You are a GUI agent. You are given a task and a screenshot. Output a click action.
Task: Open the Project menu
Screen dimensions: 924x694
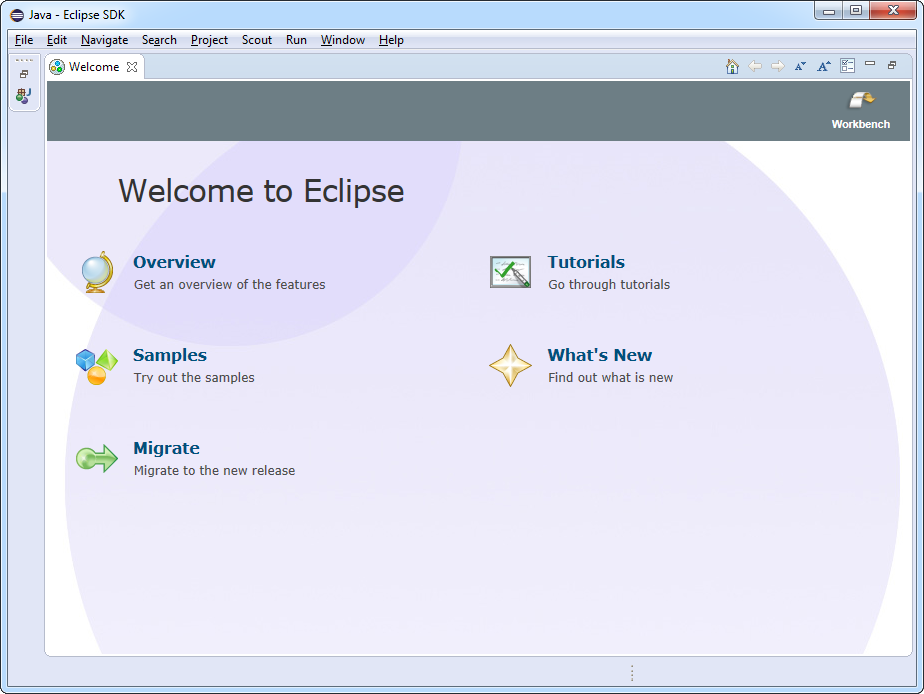(x=209, y=40)
